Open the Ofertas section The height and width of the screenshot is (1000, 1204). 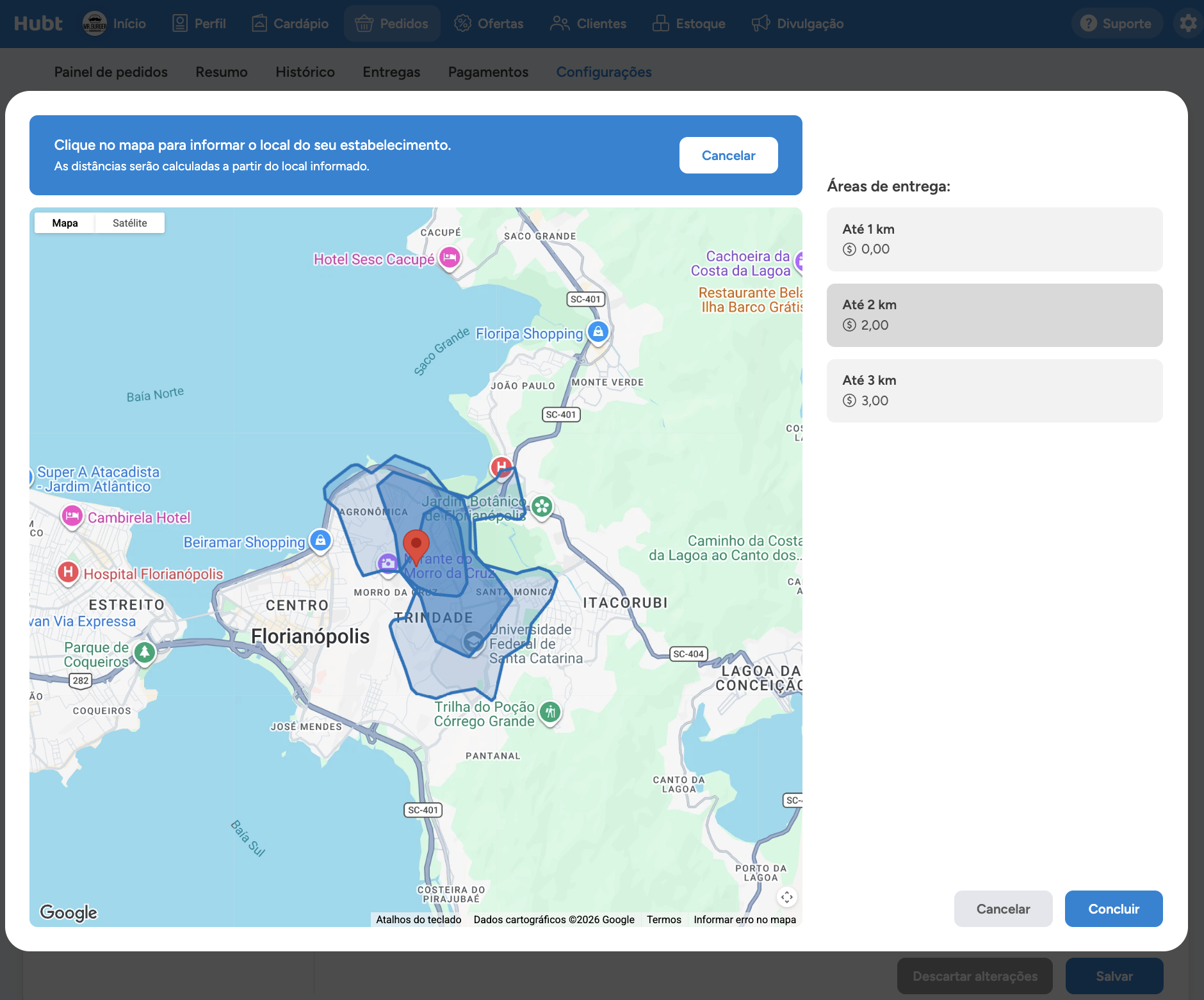pyautogui.click(x=489, y=24)
